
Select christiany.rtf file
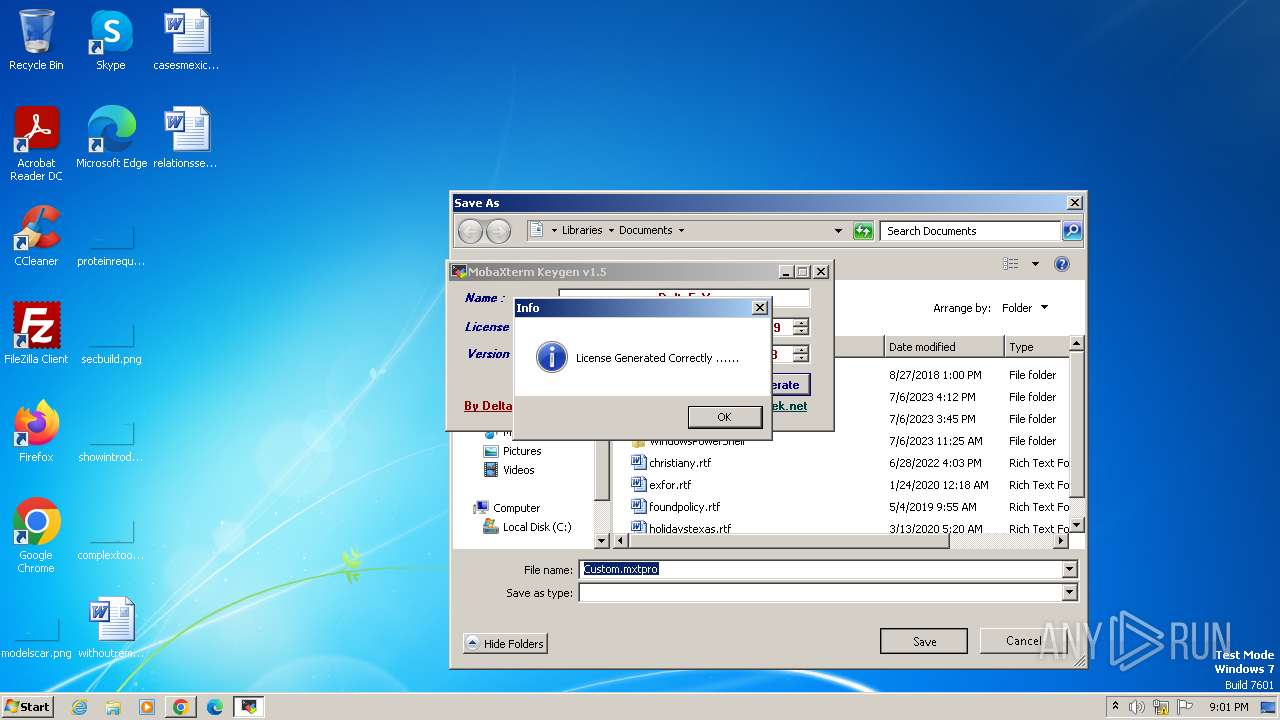671,463
